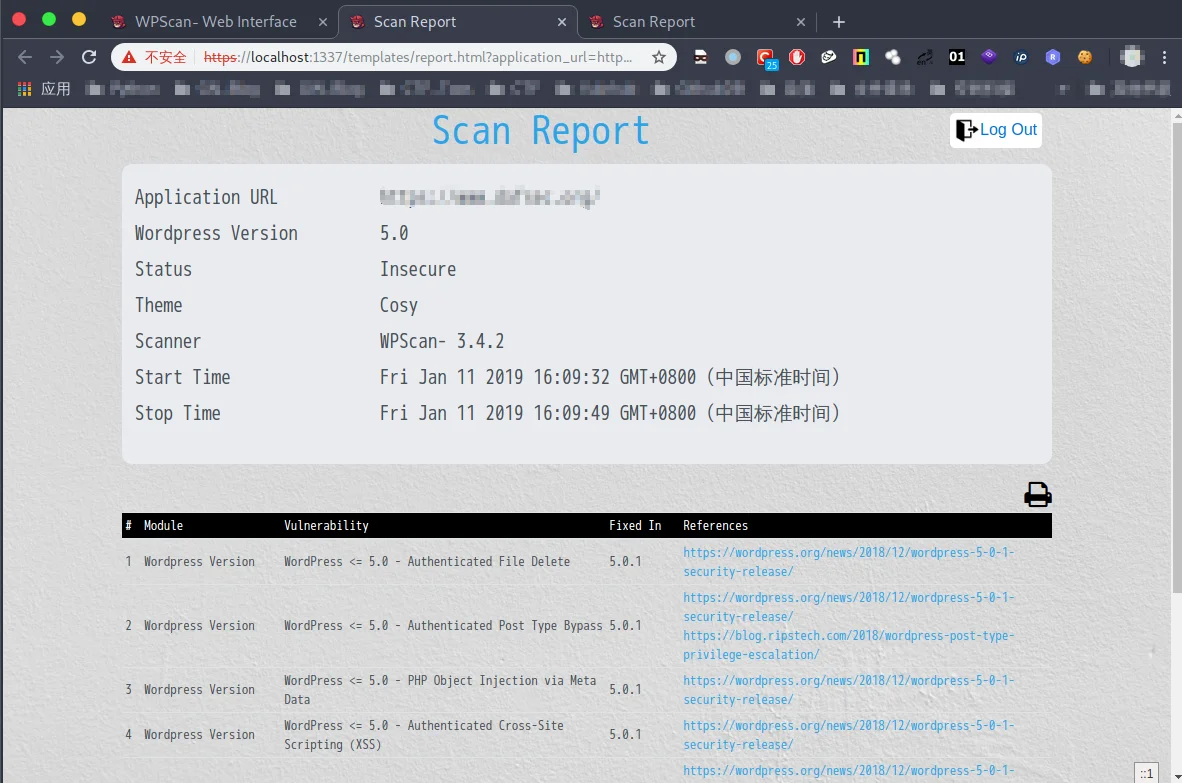Click the dark blue iP extension icon
The image size is (1182, 783).
point(1021,57)
